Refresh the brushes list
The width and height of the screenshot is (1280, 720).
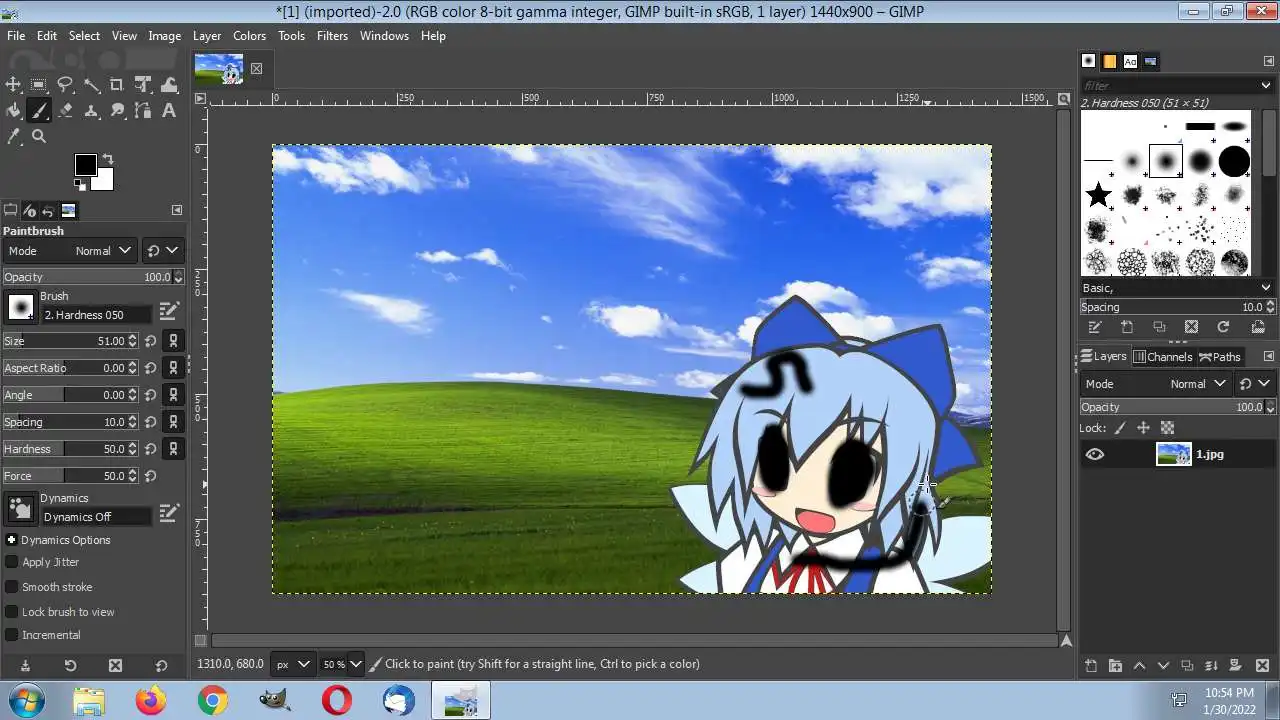[x=1223, y=327]
